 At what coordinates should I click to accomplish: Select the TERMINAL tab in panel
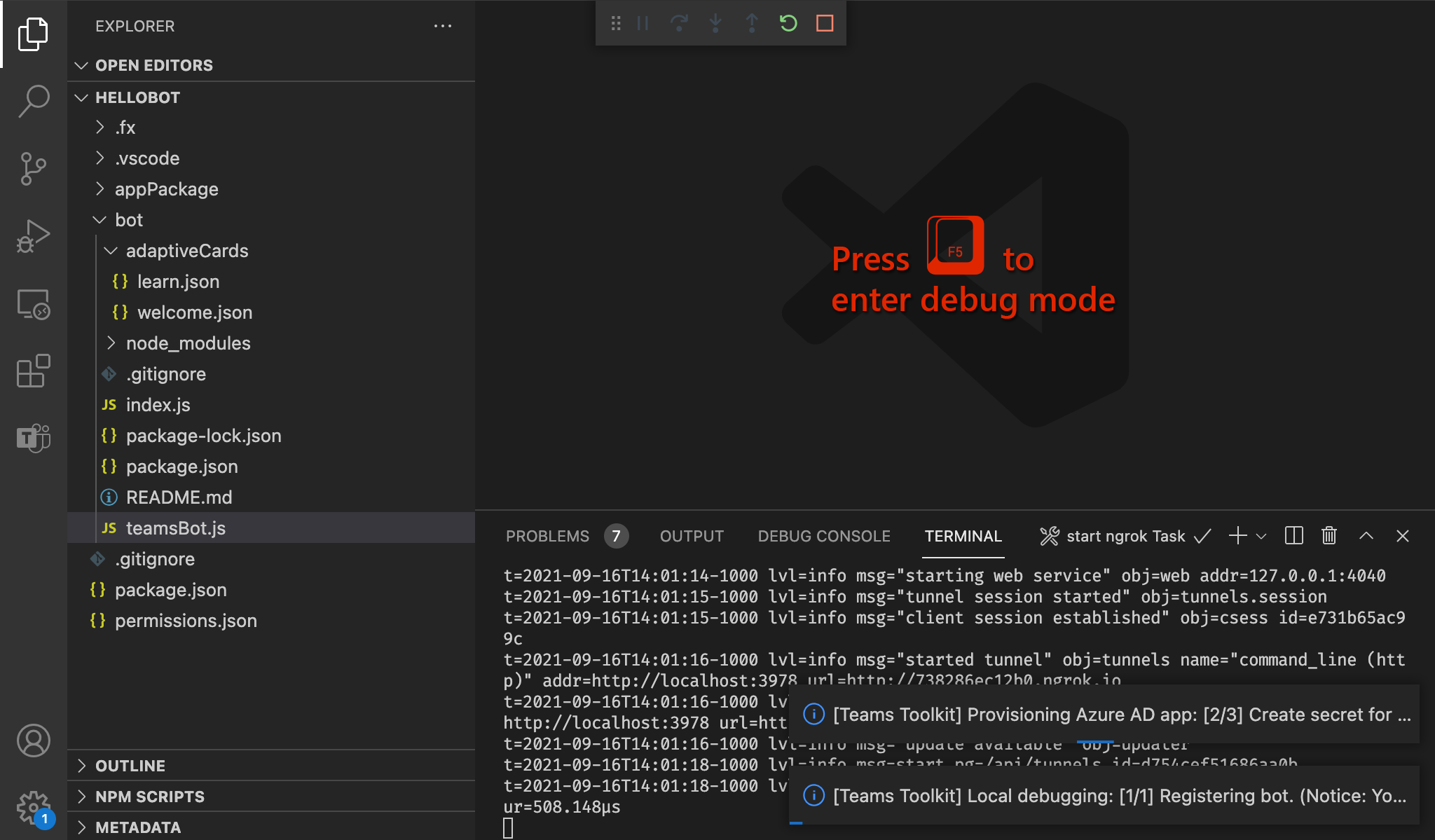(x=961, y=536)
